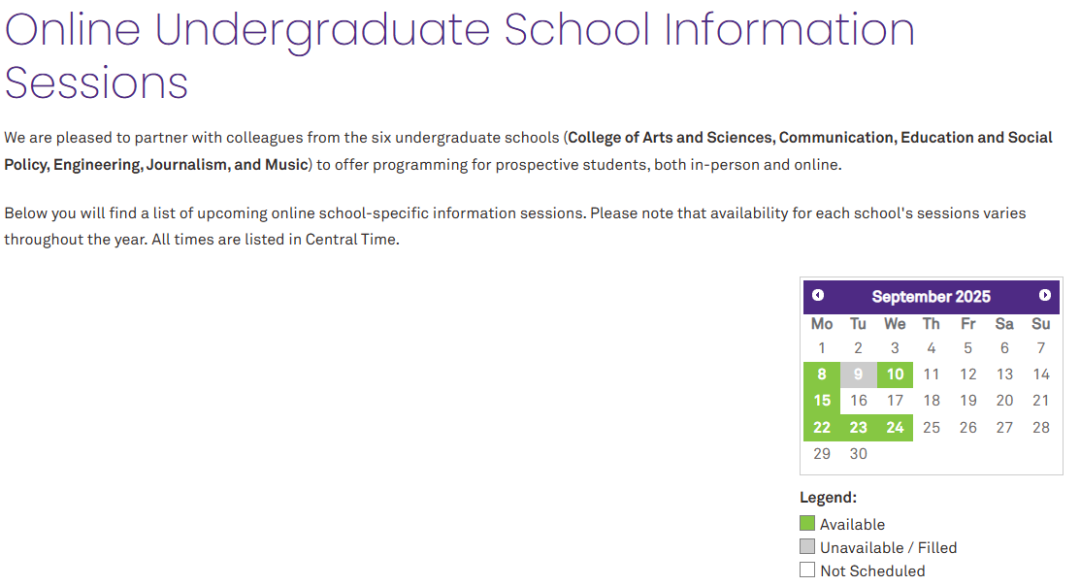Go to next month arrow icon
The width and height of the screenshot is (1080, 586).
tap(1045, 295)
